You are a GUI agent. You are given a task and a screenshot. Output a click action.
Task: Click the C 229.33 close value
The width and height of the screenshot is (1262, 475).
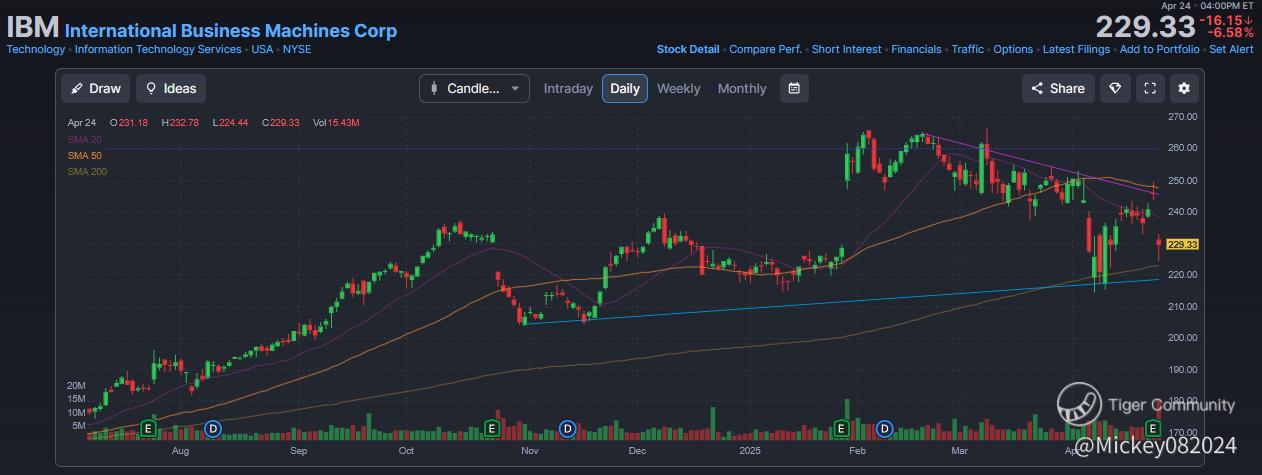pos(281,122)
